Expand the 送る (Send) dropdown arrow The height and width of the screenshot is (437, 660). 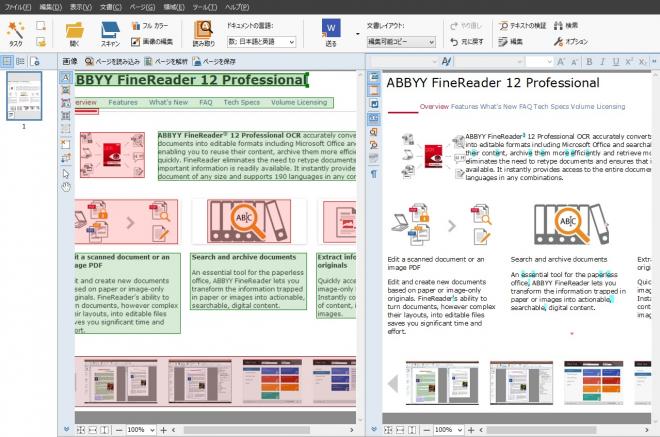[357, 34]
